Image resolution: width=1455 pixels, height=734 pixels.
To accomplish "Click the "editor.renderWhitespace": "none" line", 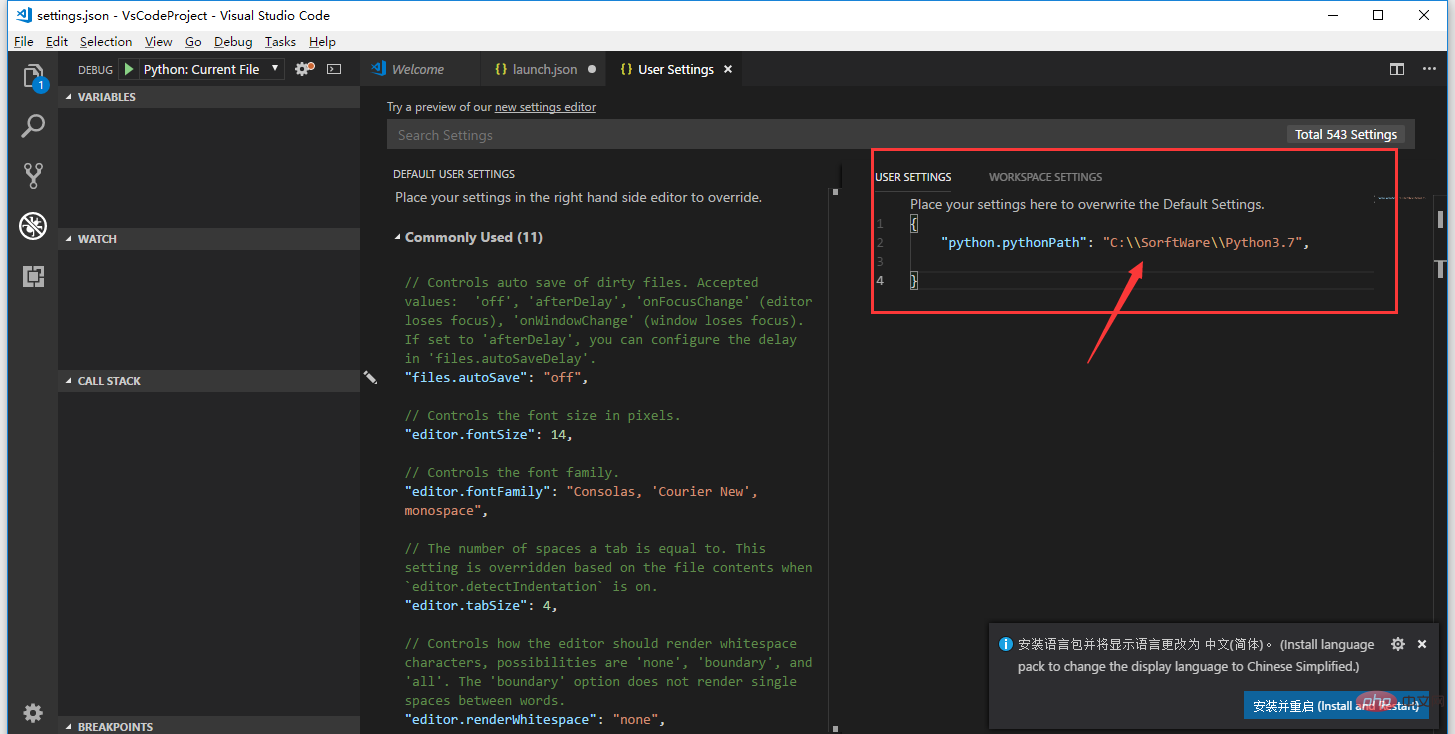I will click(x=535, y=719).
